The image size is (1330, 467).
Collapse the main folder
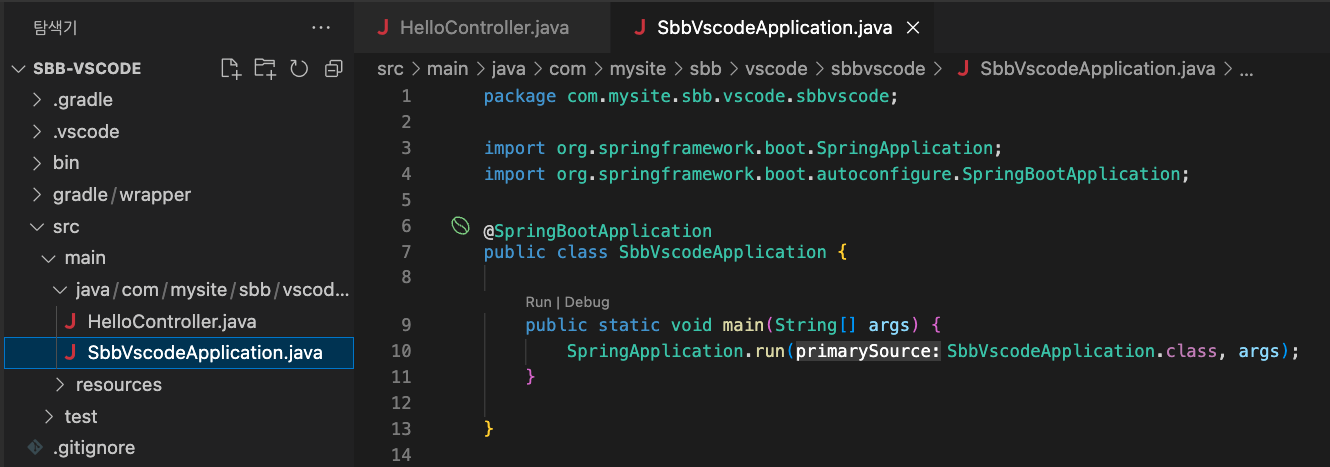tap(49, 258)
